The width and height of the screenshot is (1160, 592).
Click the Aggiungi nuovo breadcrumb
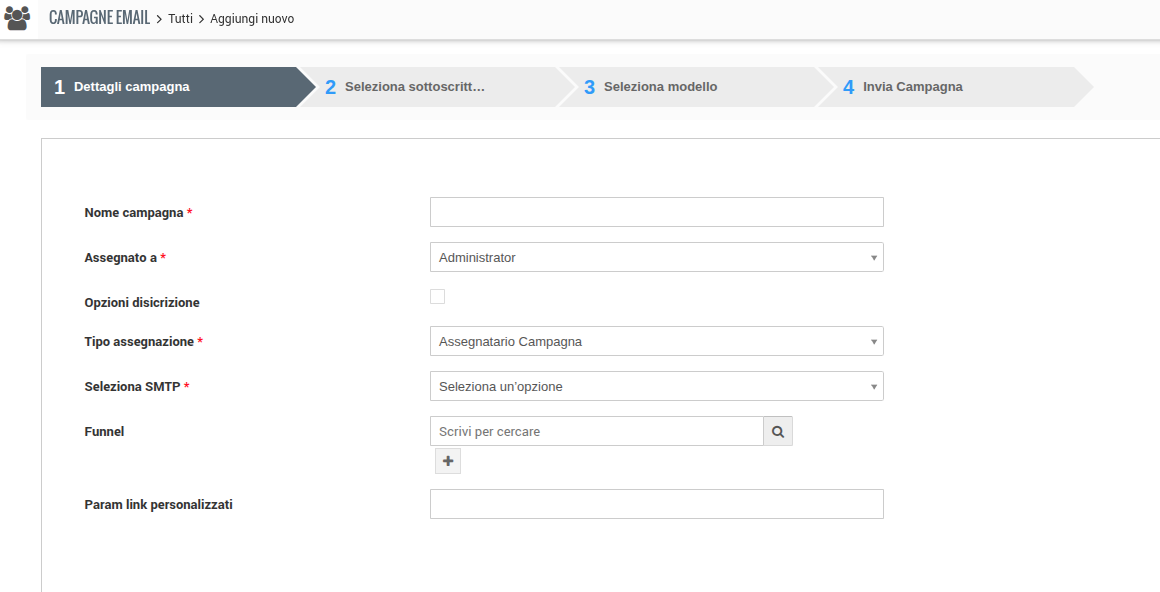coord(252,19)
